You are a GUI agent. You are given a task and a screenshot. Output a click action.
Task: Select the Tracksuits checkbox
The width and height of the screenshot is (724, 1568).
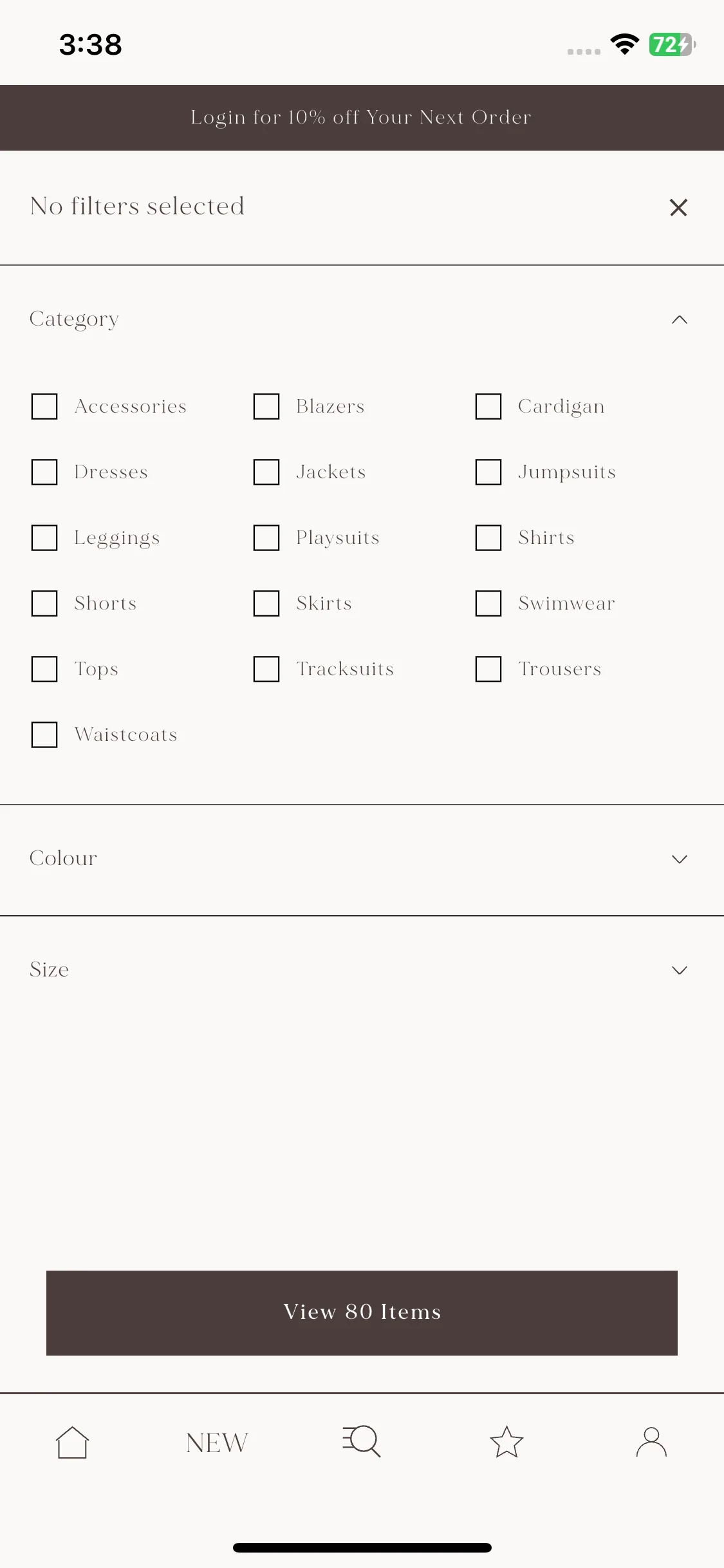[x=266, y=669]
